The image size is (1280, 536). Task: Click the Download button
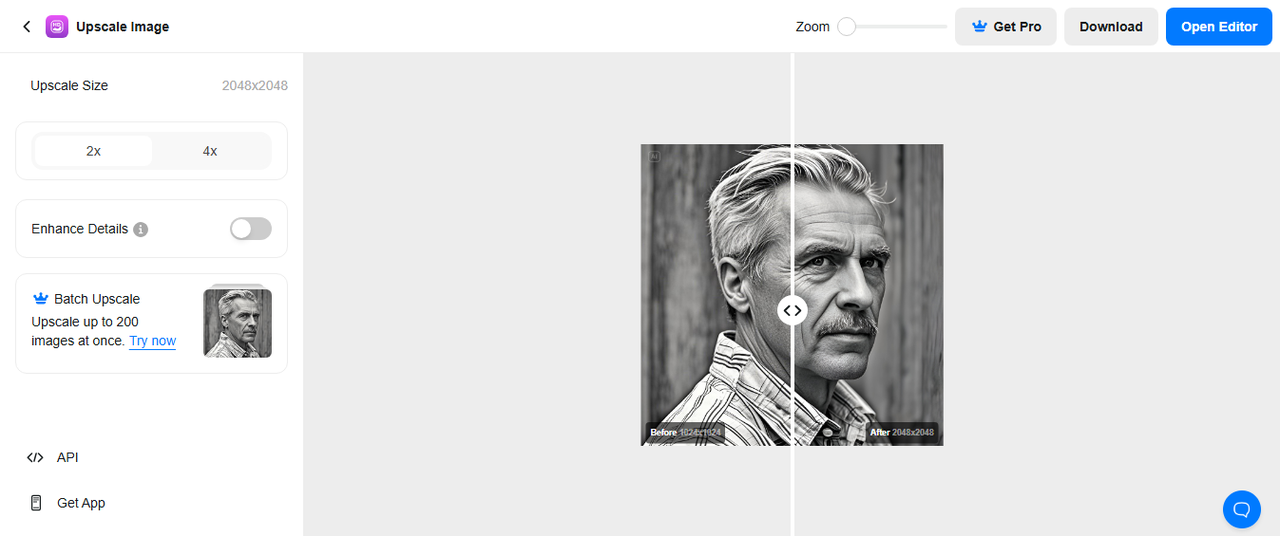pos(1111,27)
